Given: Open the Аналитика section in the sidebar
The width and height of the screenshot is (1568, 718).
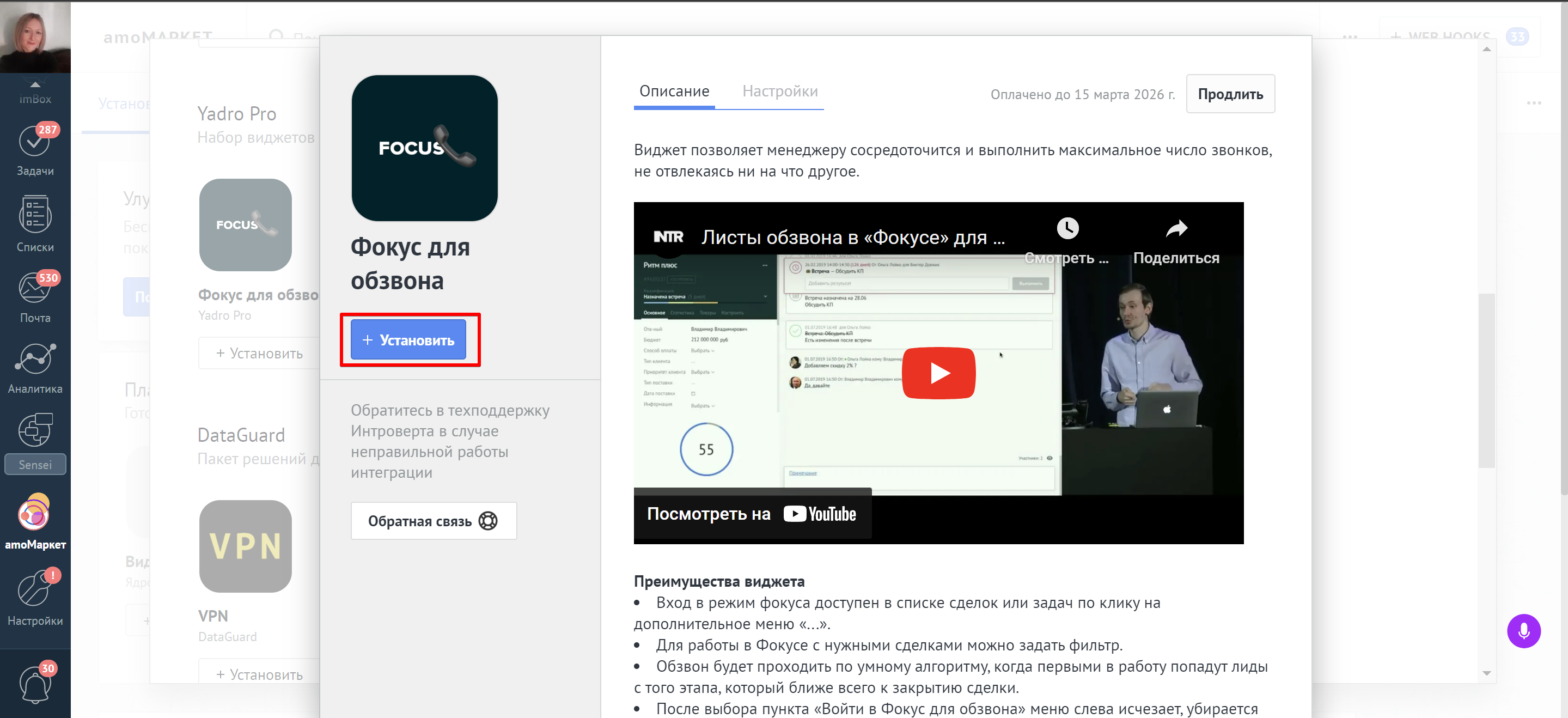Looking at the screenshot, I should click(35, 368).
